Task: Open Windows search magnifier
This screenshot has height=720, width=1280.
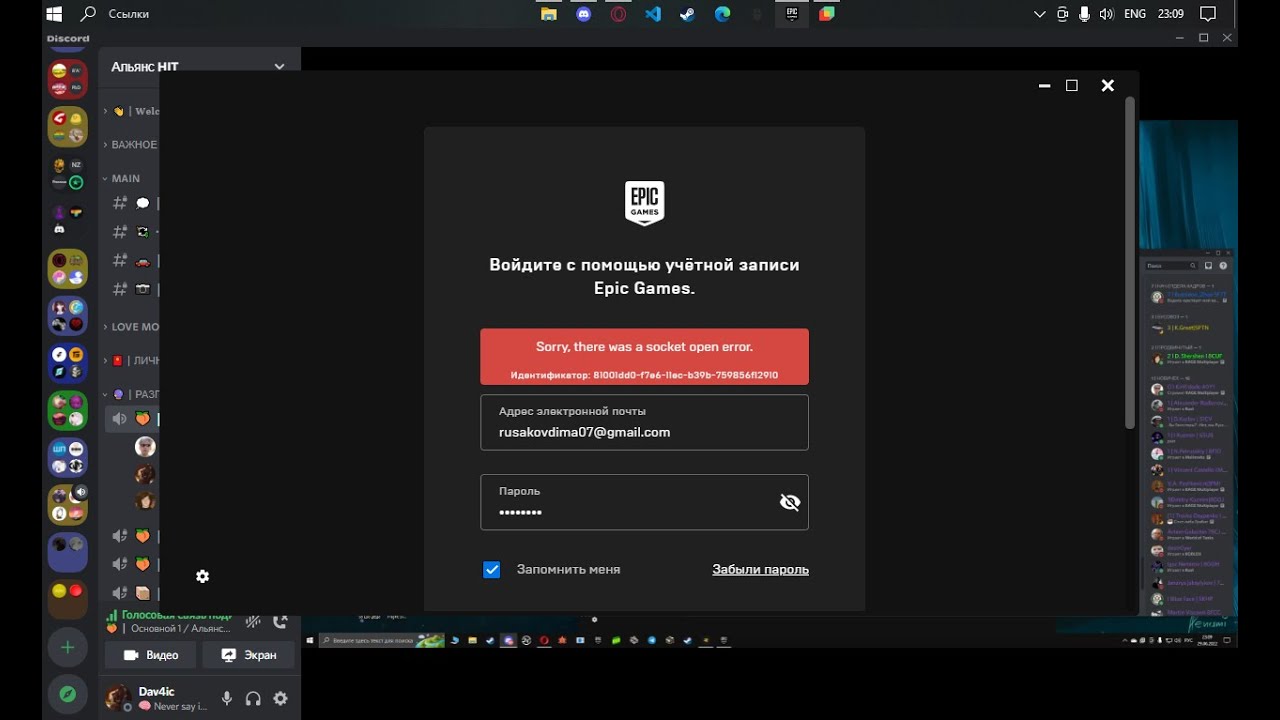Action: point(88,14)
